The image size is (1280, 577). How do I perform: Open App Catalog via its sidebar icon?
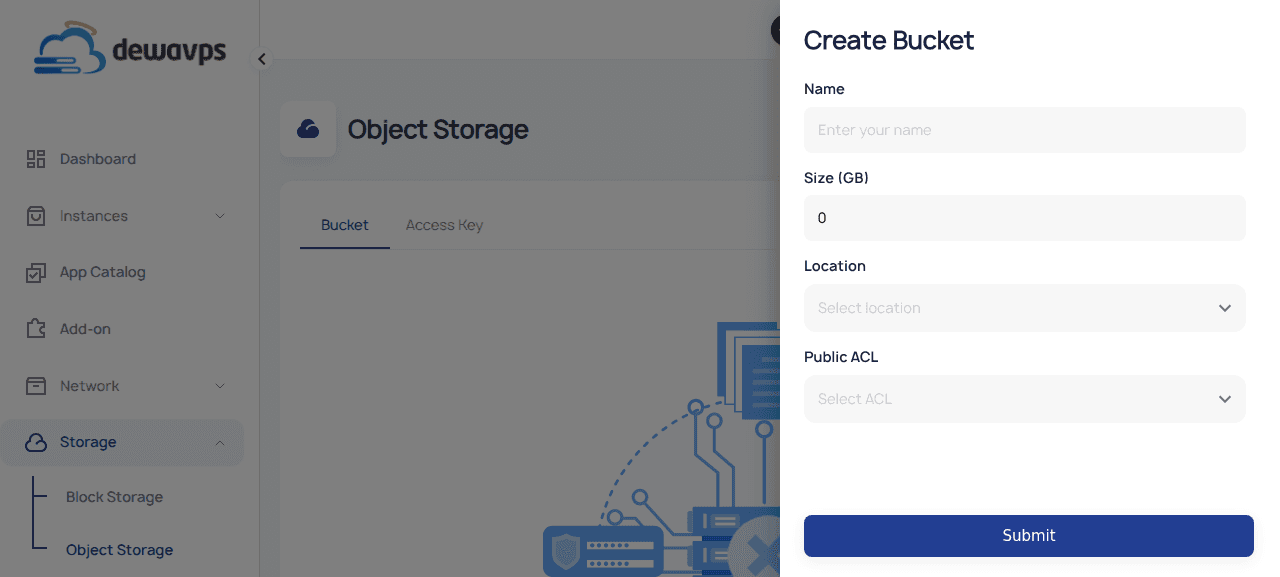(x=36, y=271)
